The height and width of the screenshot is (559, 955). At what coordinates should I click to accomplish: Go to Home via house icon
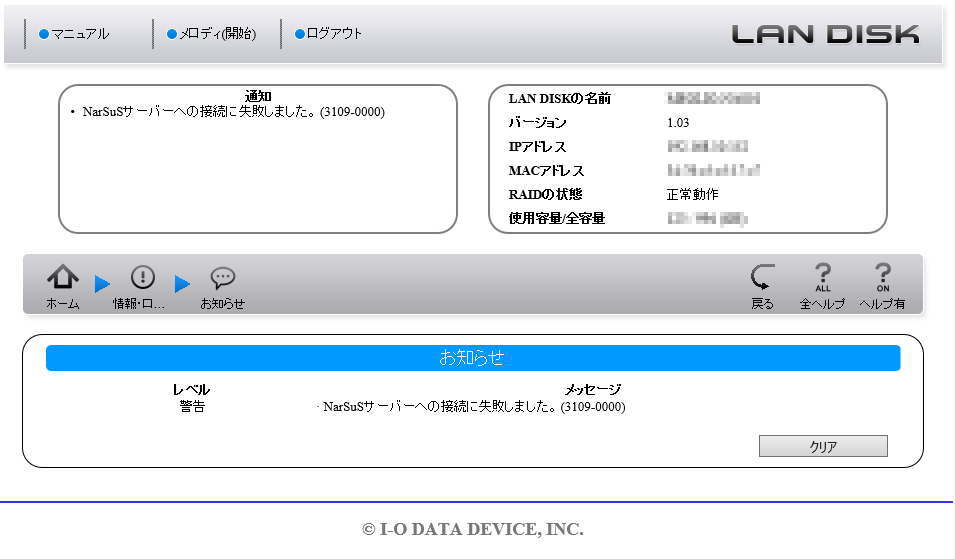[x=63, y=278]
